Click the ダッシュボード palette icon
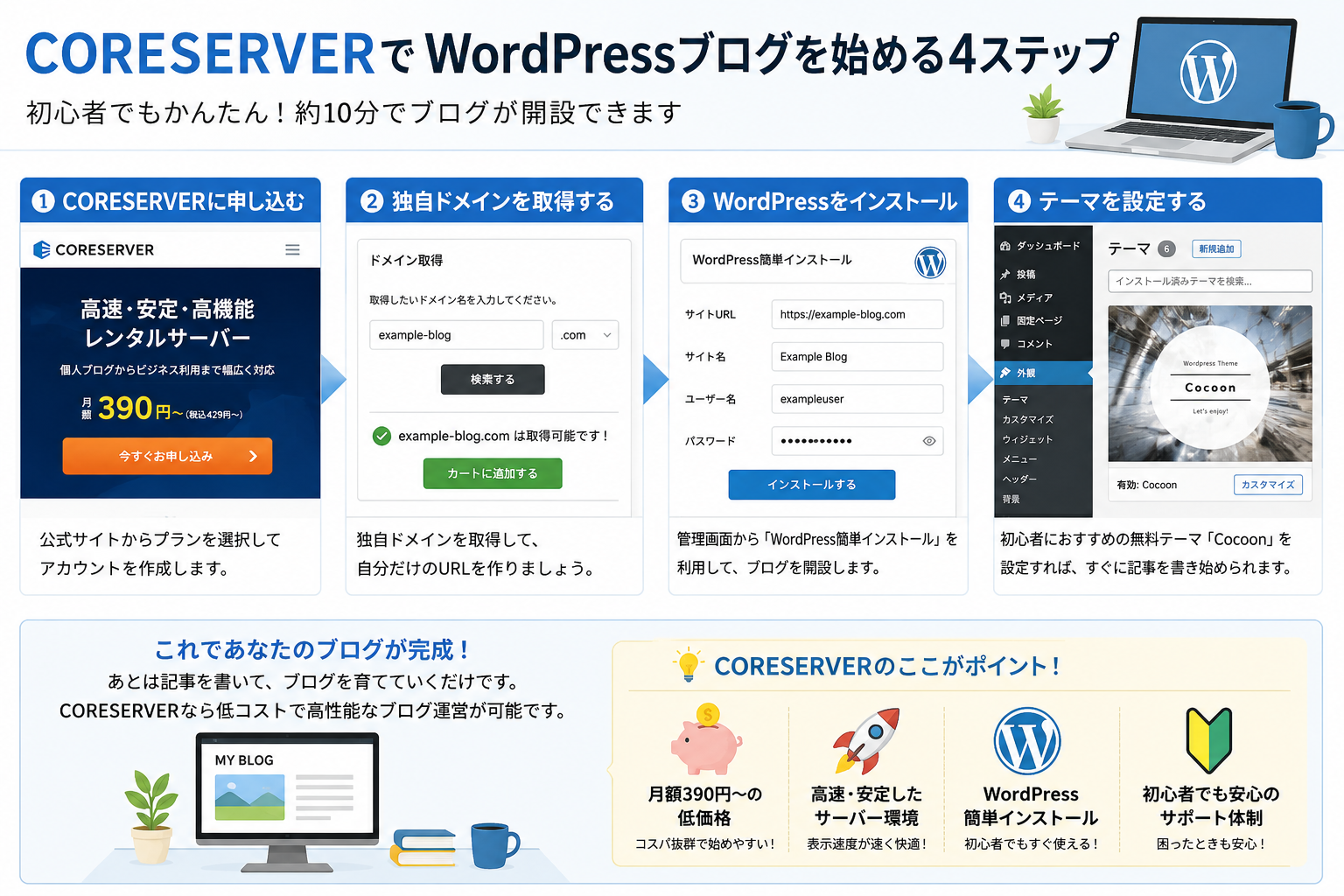This screenshot has height=896, width=1344. 1005,246
